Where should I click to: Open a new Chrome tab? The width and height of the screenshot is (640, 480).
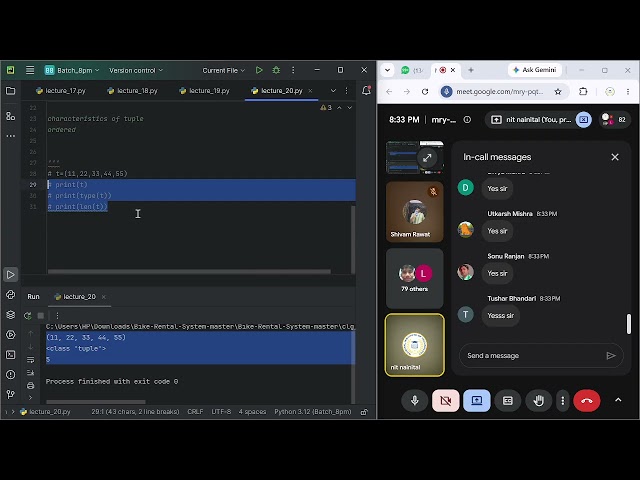pos(471,70)
